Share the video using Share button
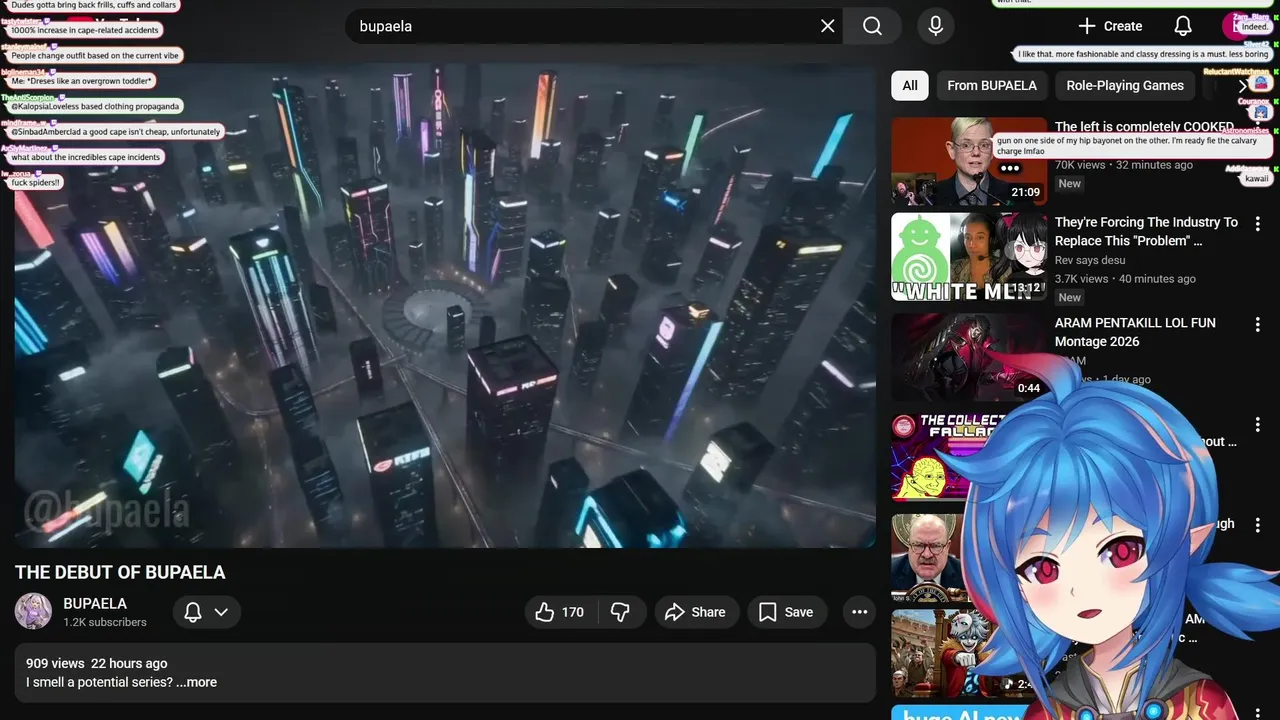This screenshot has height=720, width=1280. [x=697, y=612]
